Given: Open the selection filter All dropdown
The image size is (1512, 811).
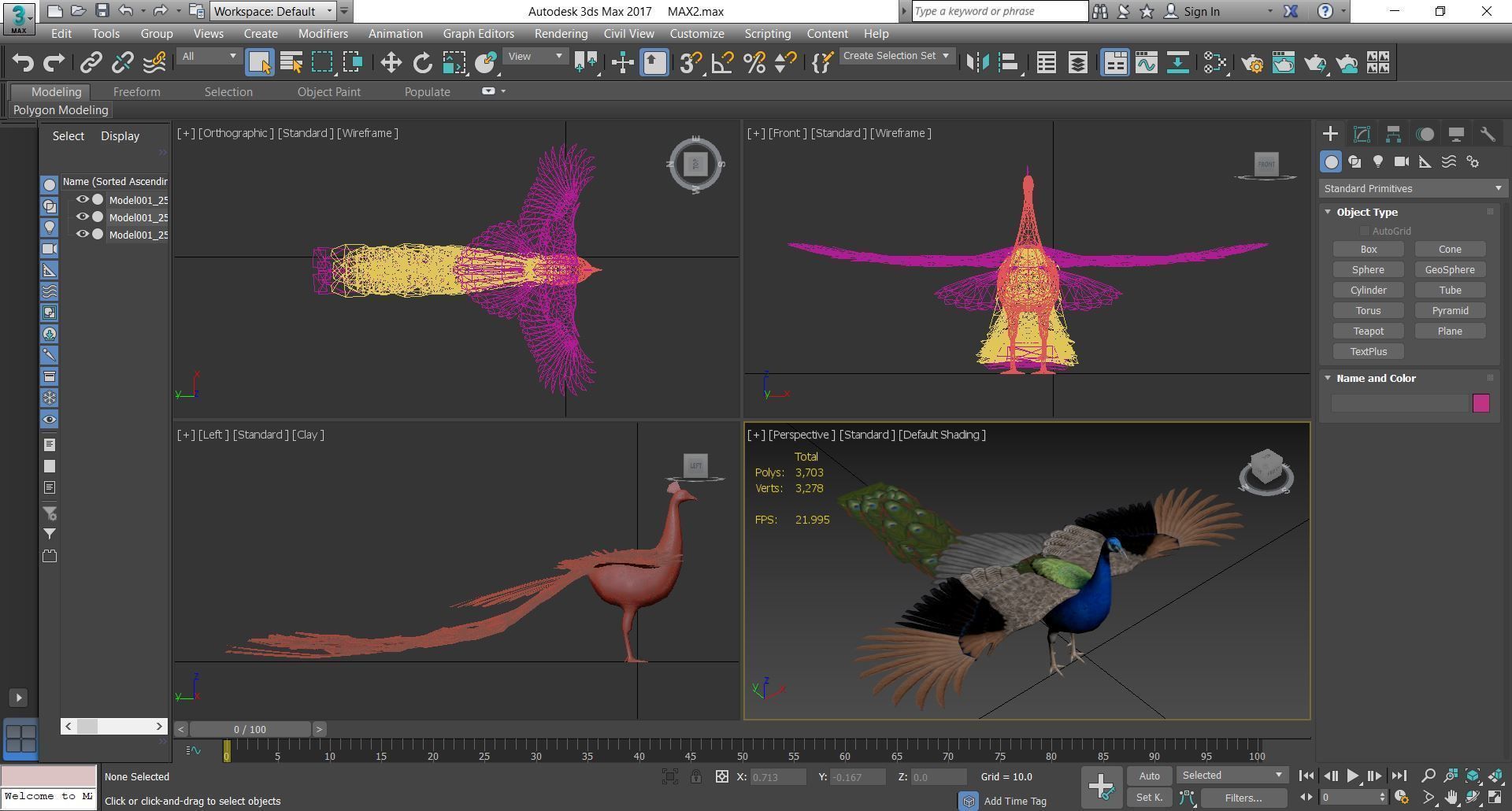Looking at the screenshot, I should point(208,56).
